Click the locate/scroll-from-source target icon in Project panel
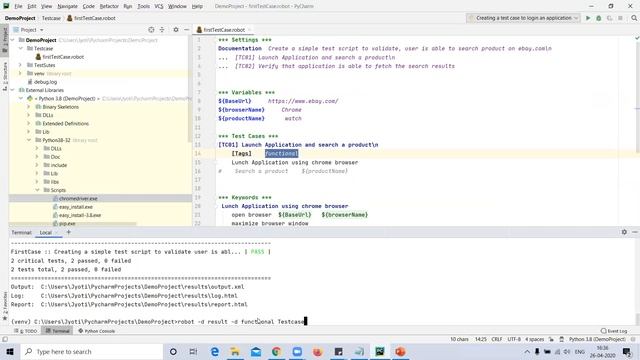 pos(151,30)
